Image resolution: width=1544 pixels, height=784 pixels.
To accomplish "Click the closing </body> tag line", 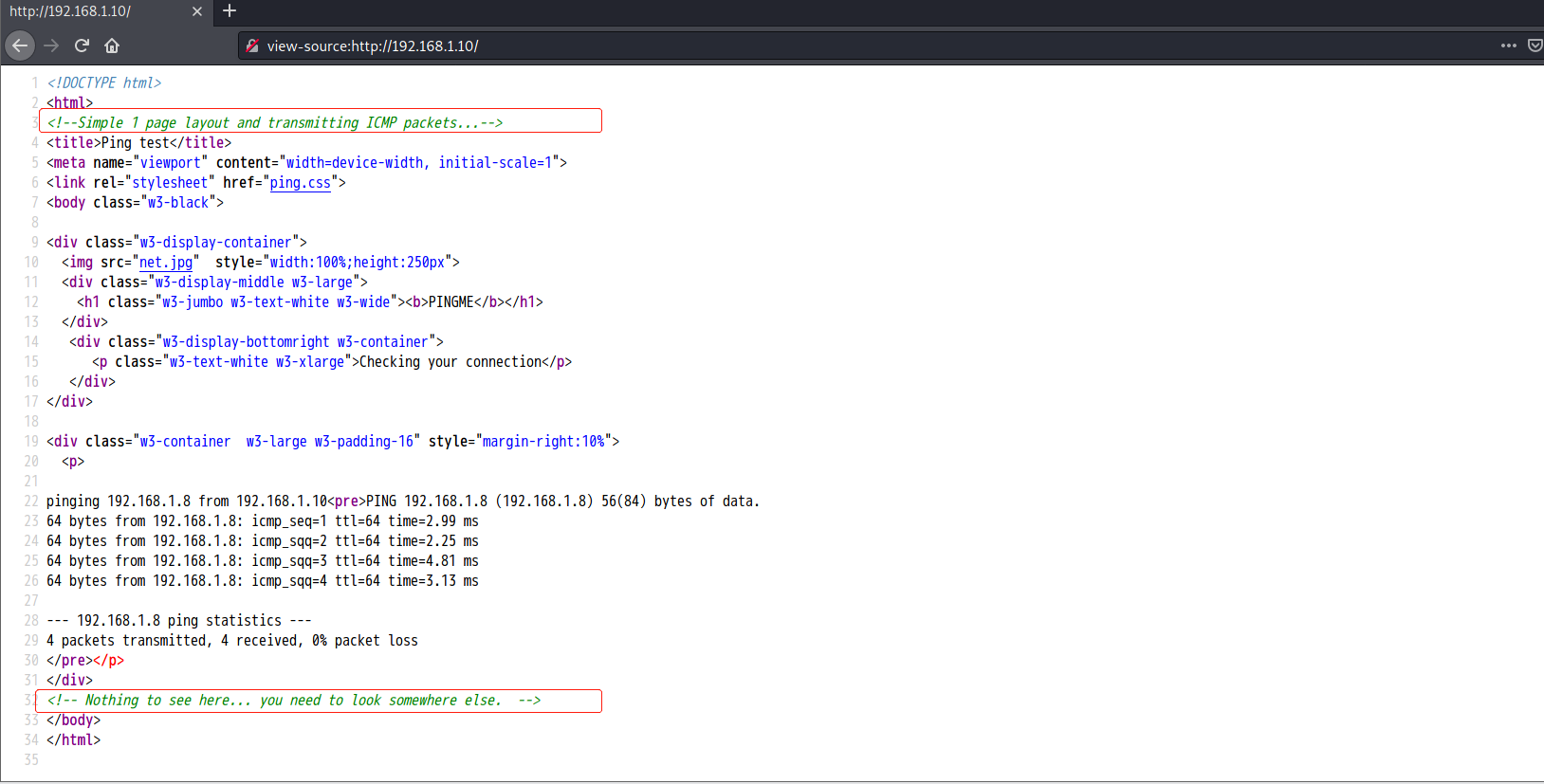I will 74,720.
